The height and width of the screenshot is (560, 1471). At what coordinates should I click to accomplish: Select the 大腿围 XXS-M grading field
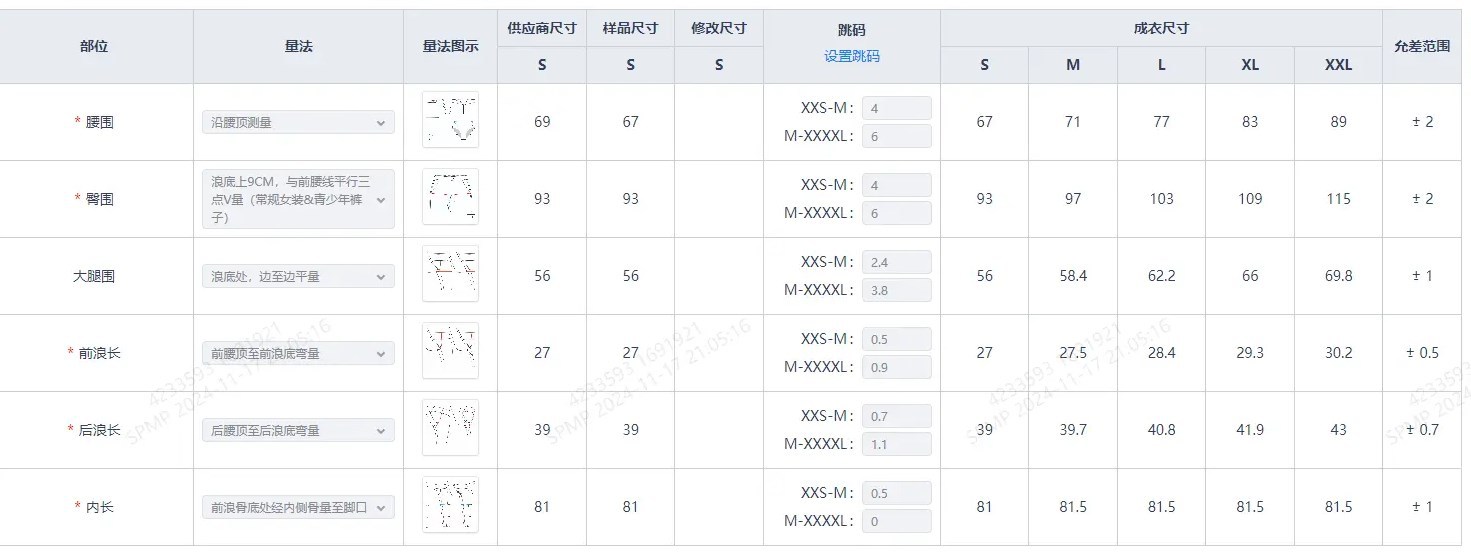pos(896,262)
